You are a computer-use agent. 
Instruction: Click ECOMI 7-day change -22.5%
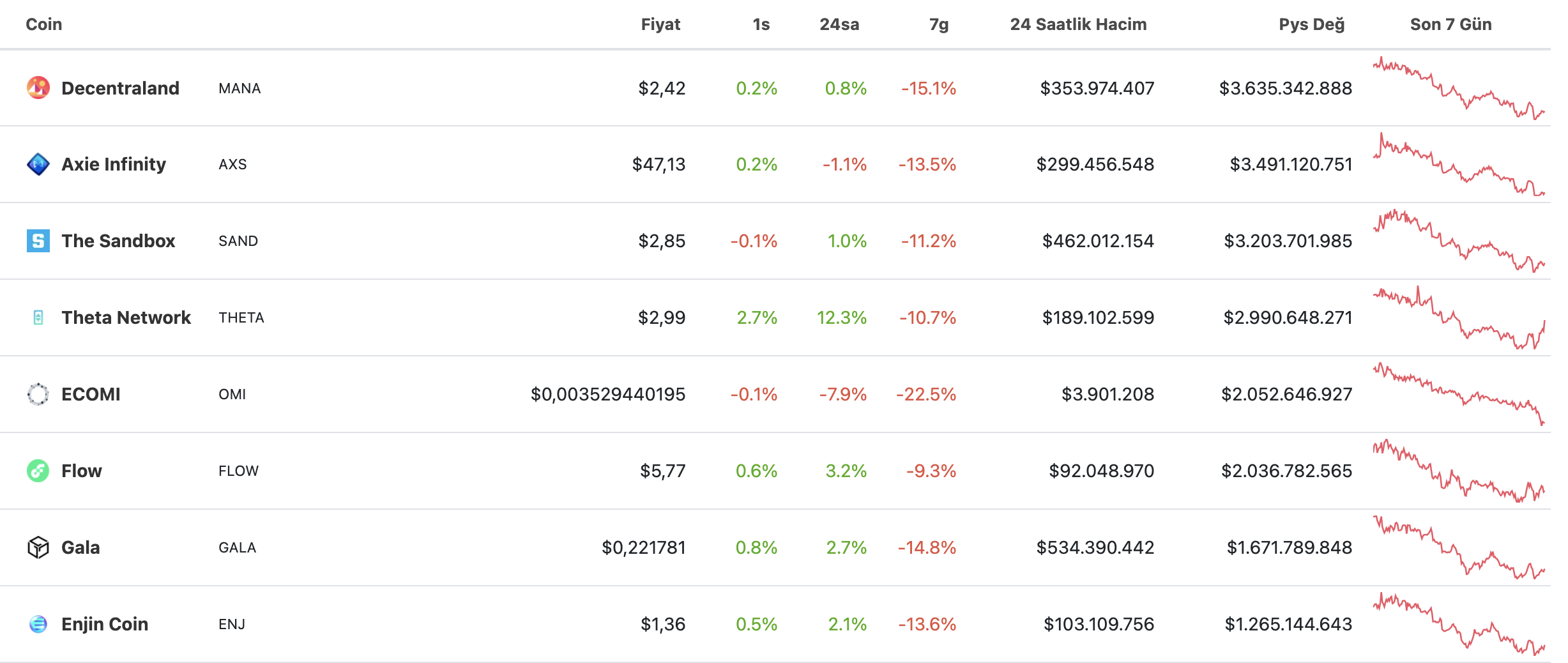tap(926, 395)
